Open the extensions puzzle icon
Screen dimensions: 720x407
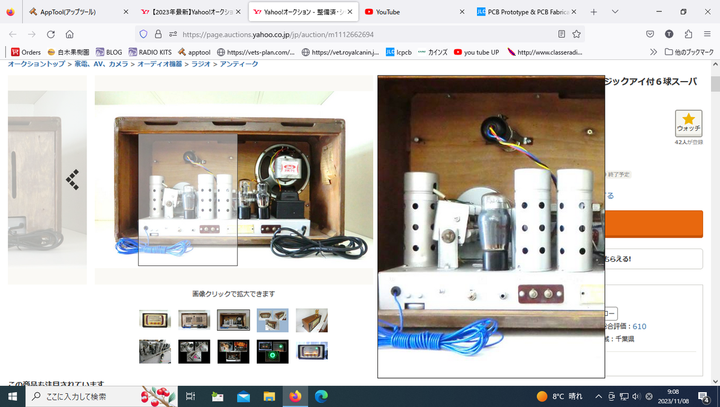click(x=688, y=34)
